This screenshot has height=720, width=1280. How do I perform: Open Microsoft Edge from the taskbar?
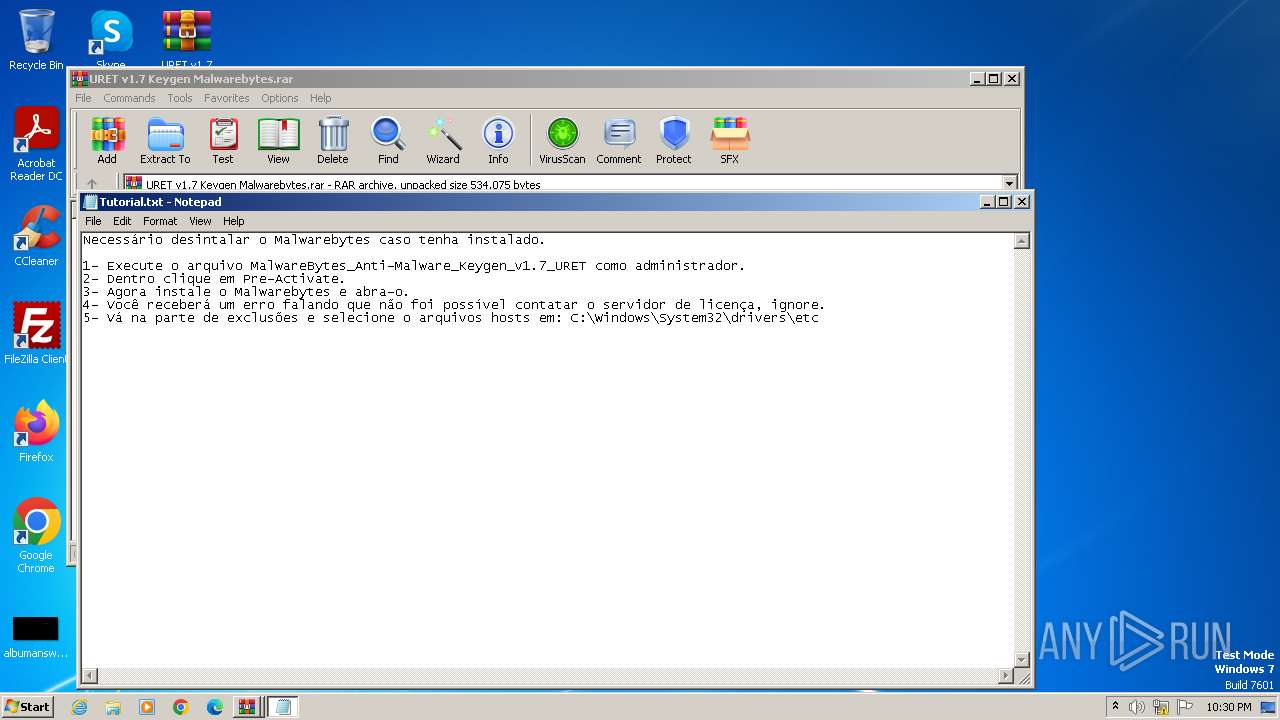coord(215,707)
